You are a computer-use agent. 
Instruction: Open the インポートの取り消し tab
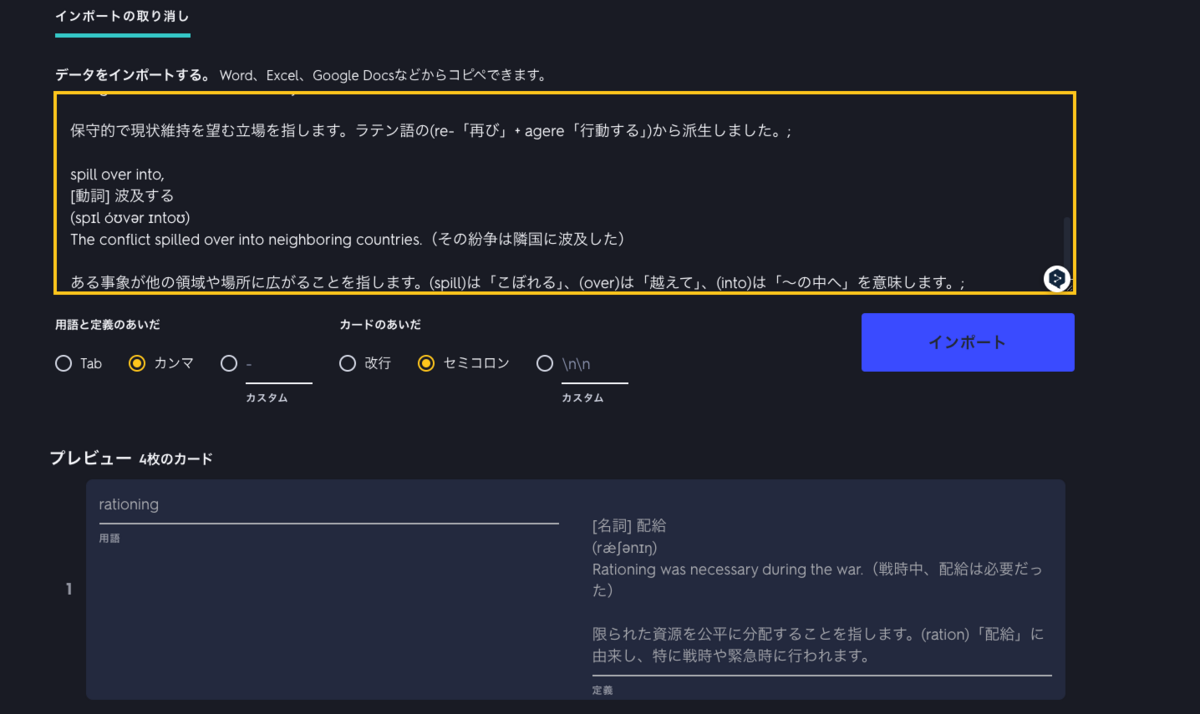tap(122, 17)
